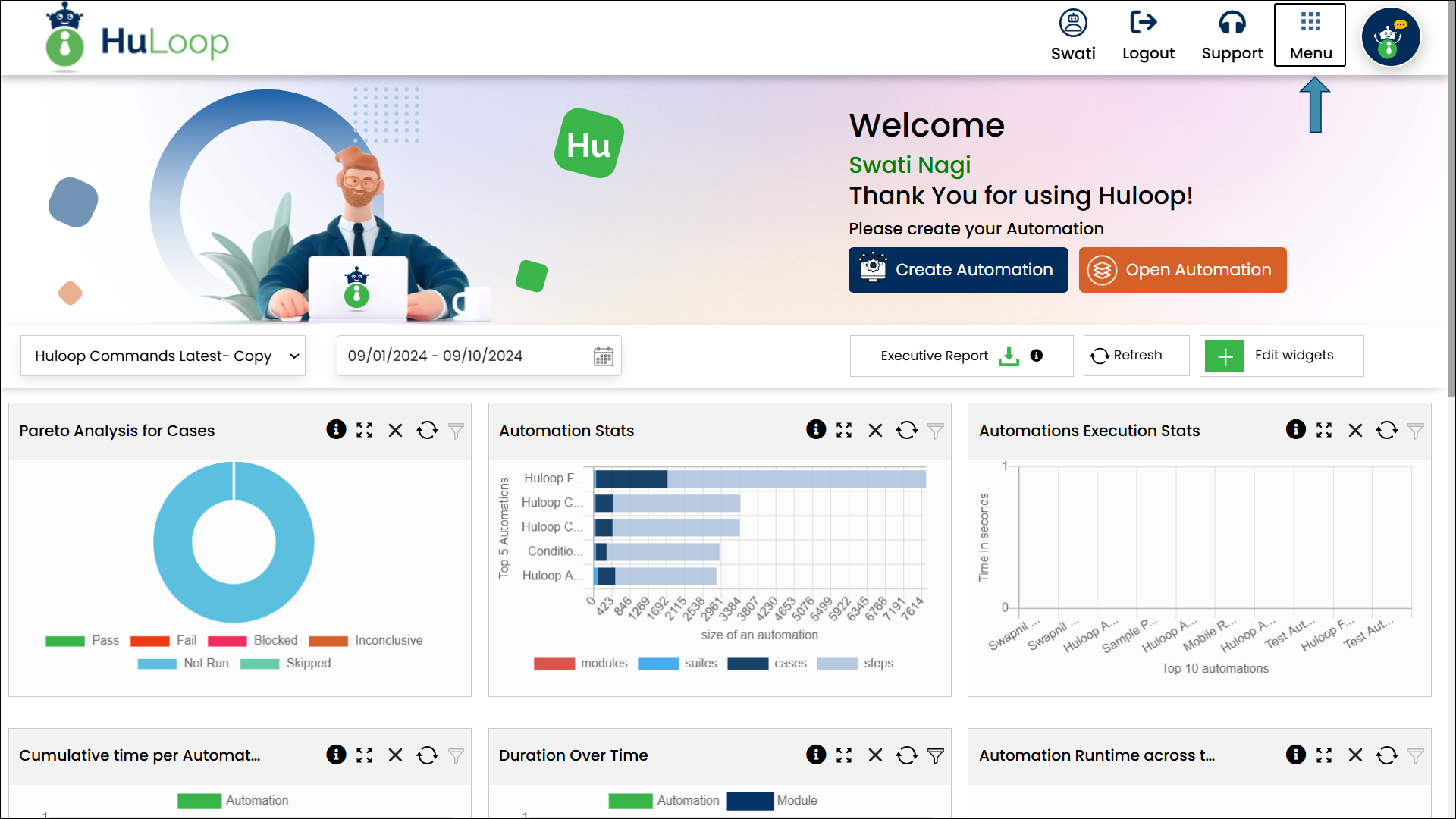Expand Automations Execution Stats fullscreen
Viewport: 1456px width, 819px height.
click(x=1324, y=430)
